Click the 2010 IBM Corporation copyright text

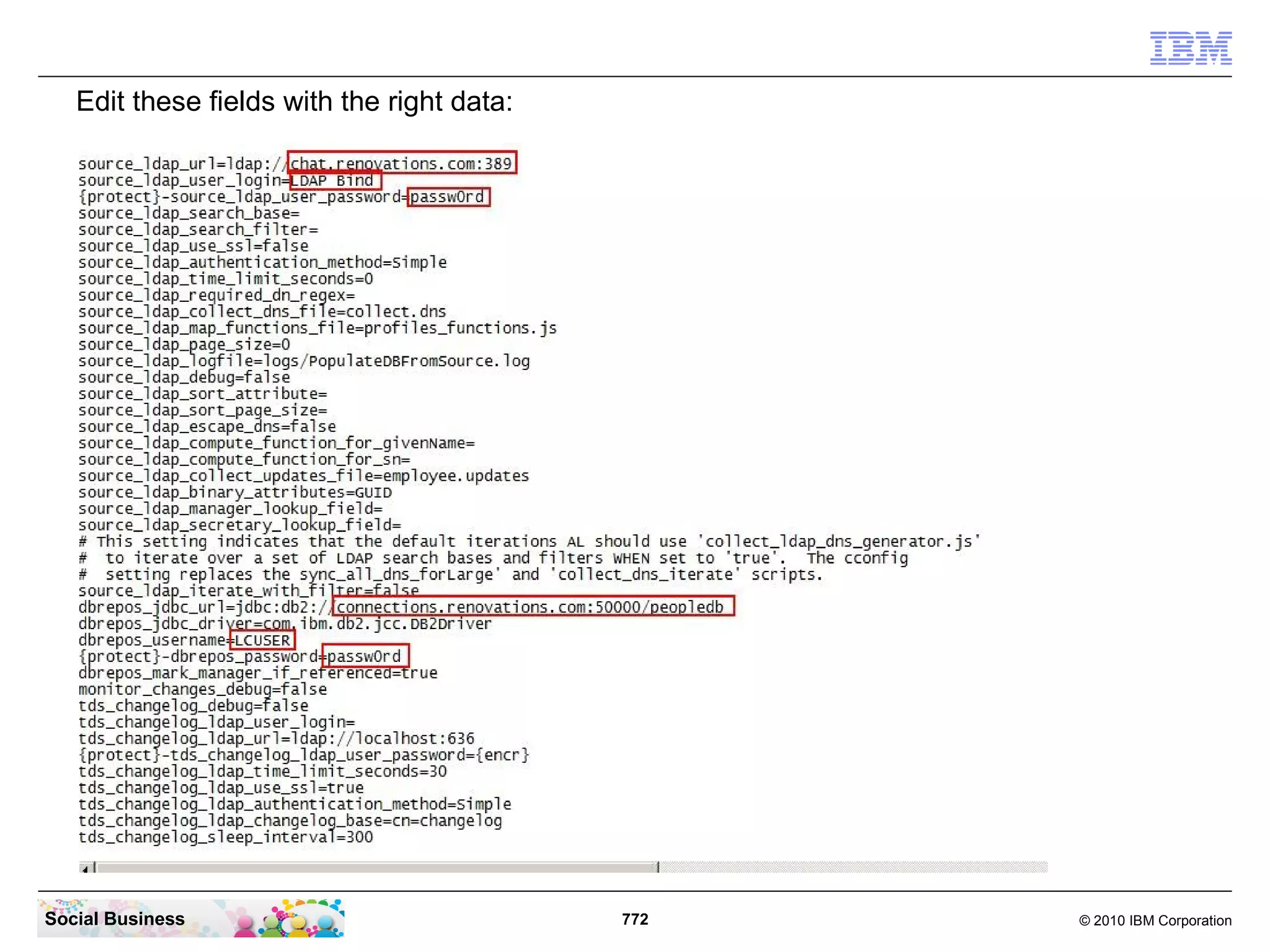[1155, 920]
